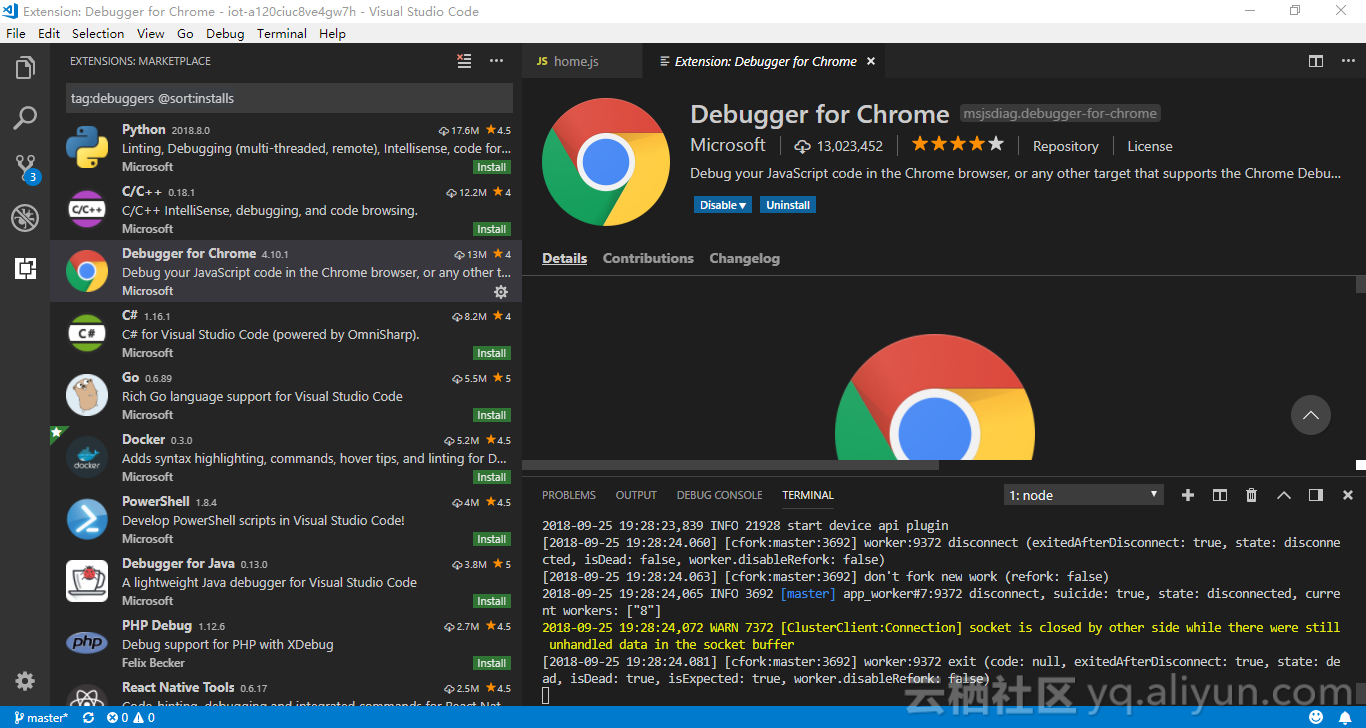The height and width of the screenshot is (728, 1366).
Task: Open the Selection menu
Action: [x=98, y=33]
